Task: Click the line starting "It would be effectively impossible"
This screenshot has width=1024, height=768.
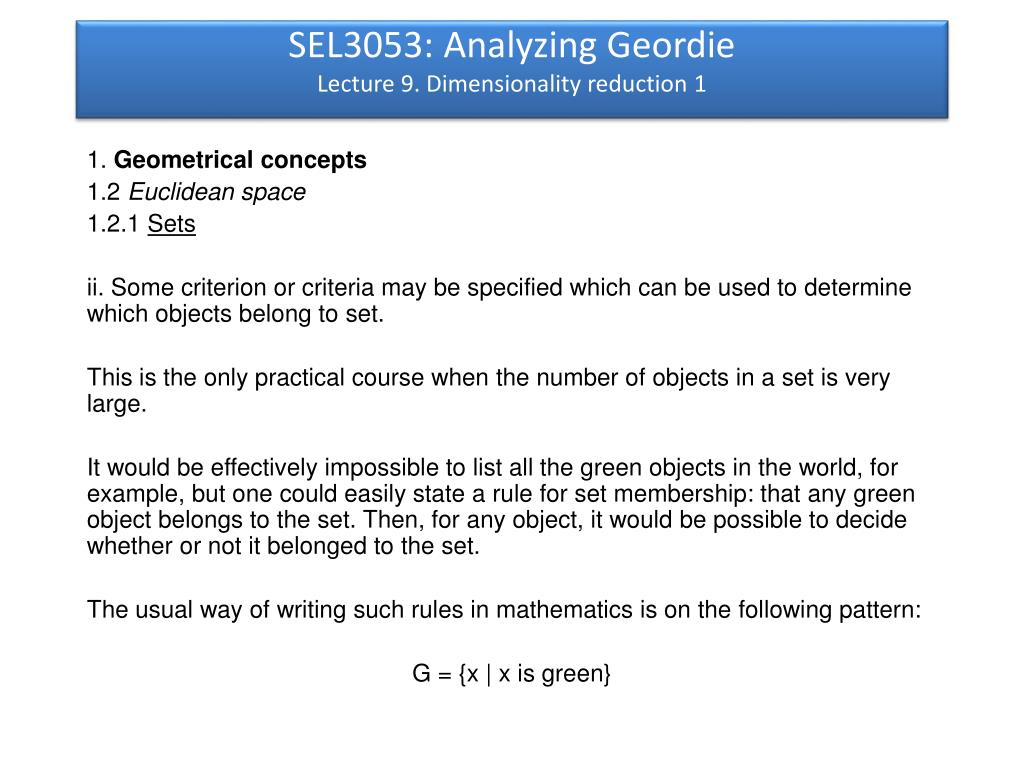Action: (x=492, y=468)
